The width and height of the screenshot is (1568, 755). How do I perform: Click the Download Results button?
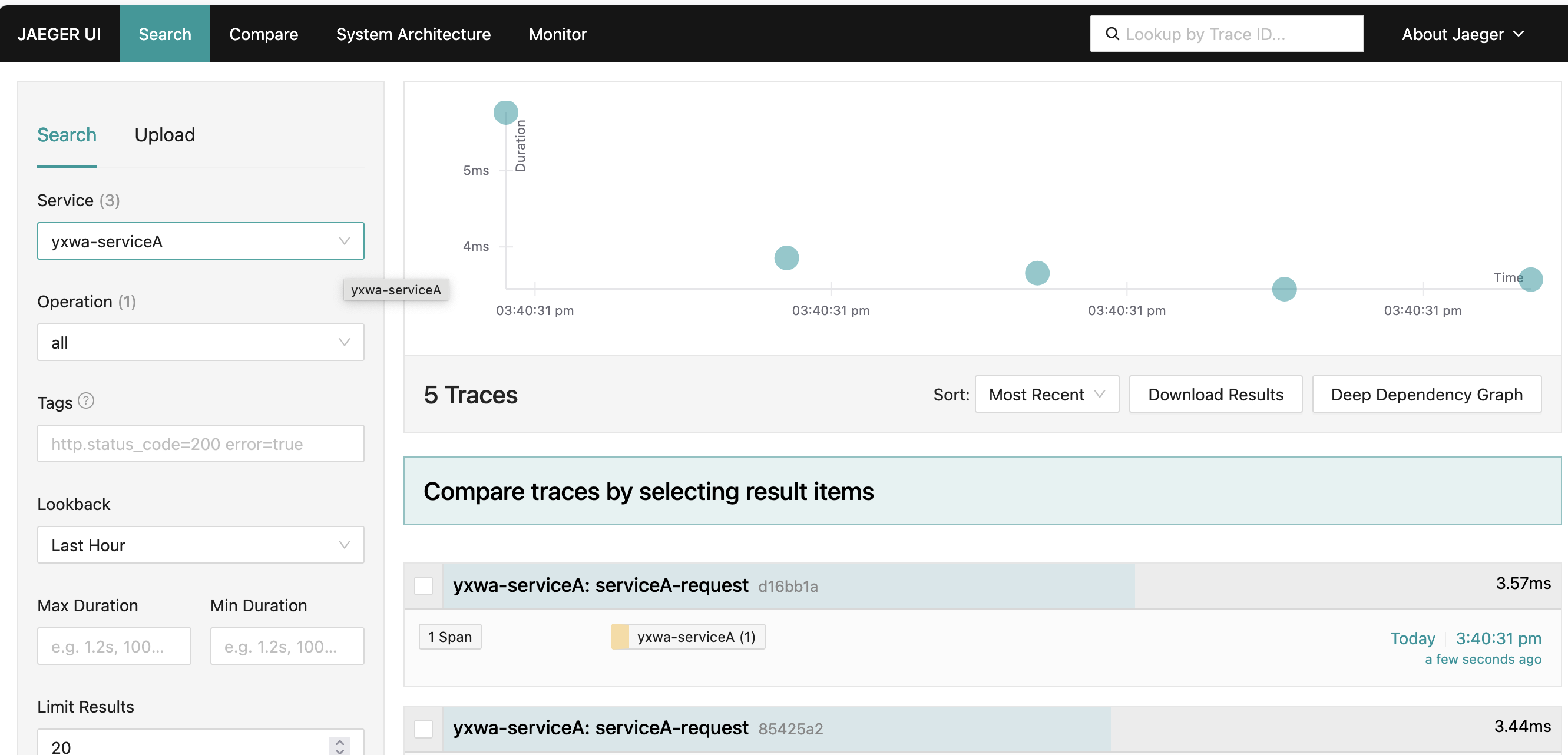click(x=1215, y=394)
